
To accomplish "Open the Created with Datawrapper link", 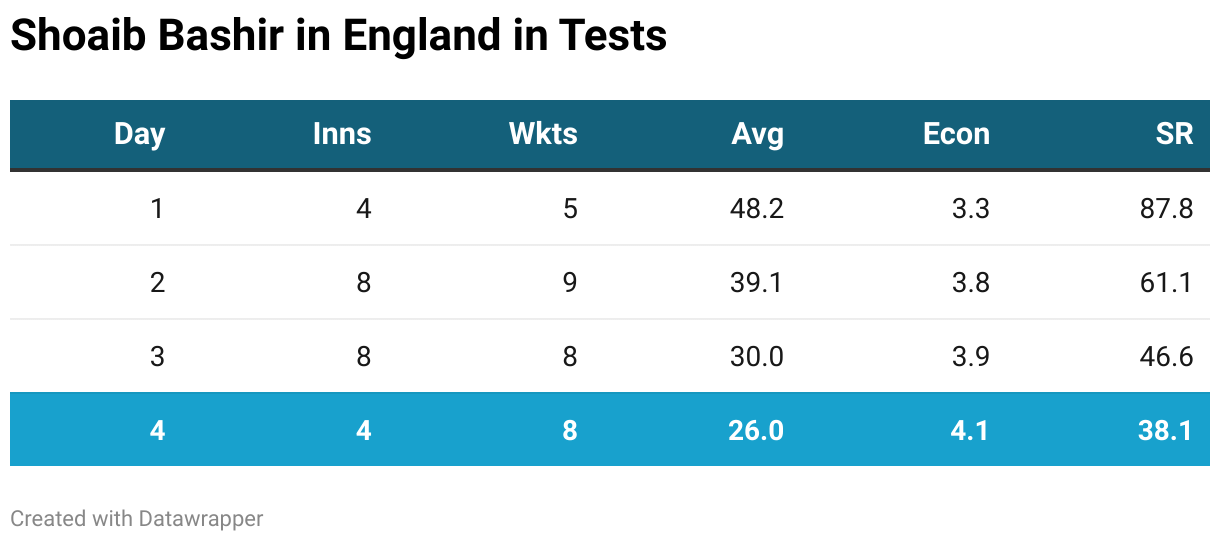I will point(137,518).
